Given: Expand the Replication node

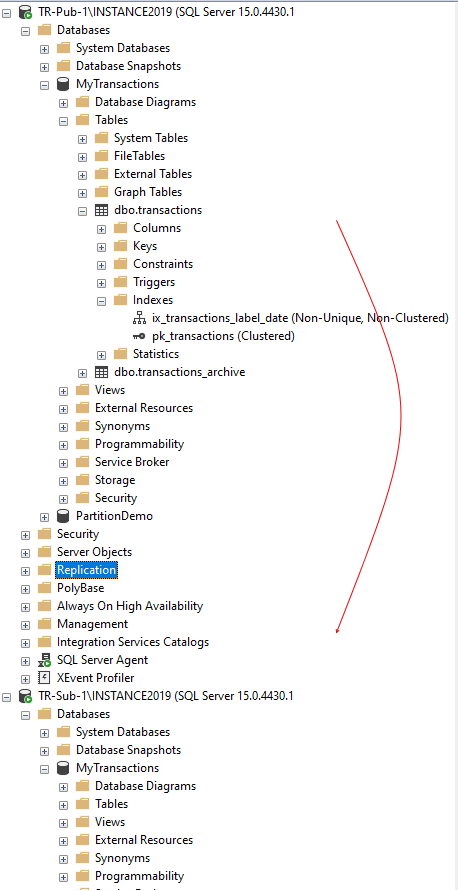Looking at the screenshot, I should [x=25, y=571].
